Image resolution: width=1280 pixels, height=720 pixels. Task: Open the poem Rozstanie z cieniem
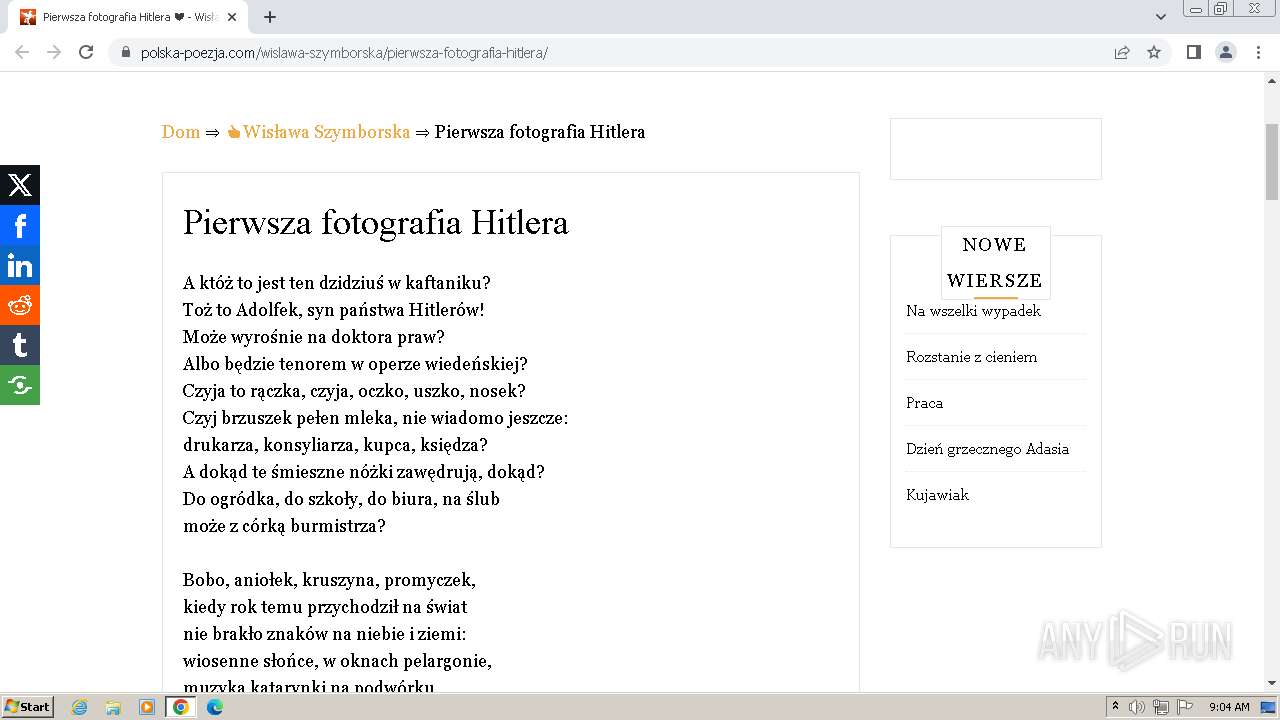(x=971, y=357)
